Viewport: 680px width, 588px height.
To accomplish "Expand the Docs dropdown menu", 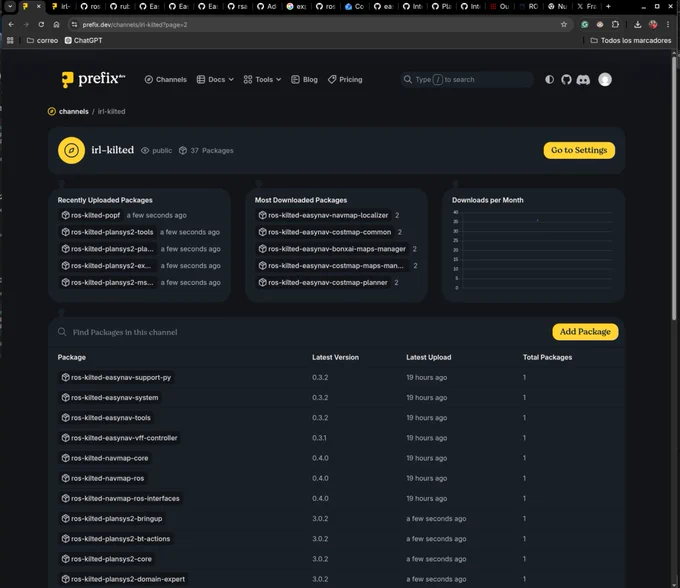I will tap(215, 79).
